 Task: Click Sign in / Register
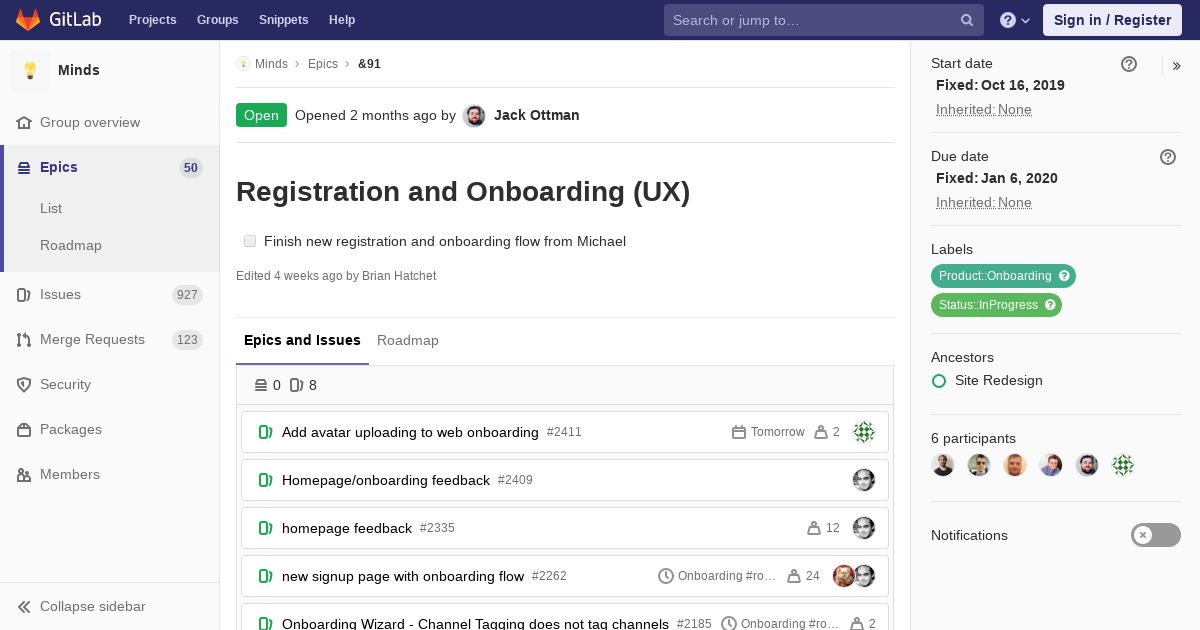click(1112, 20)
